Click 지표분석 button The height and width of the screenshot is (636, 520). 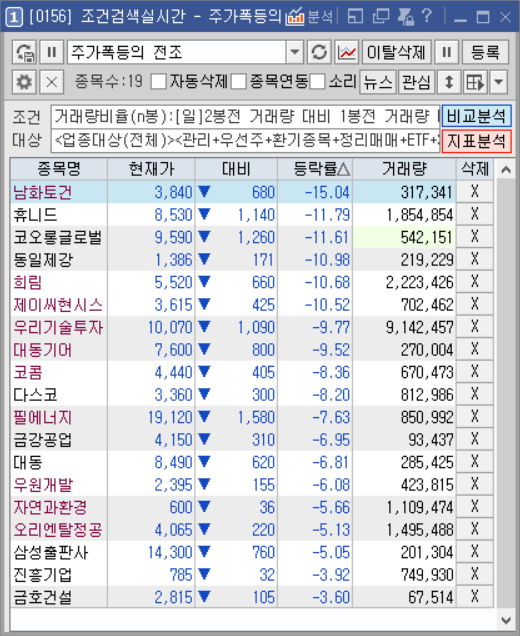[x=476, y=141]
